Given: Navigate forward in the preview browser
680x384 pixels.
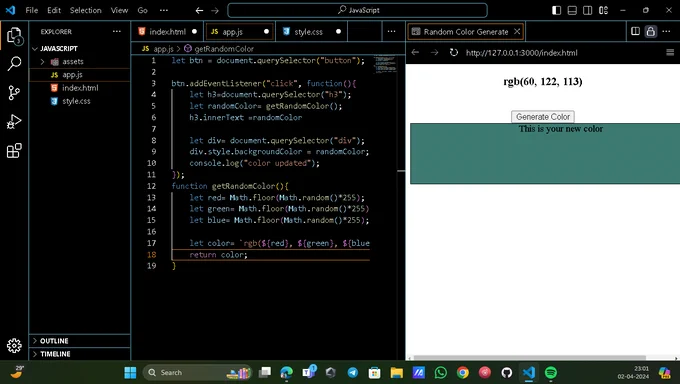Looking at the screenshot, I should (x=434, y=53).
